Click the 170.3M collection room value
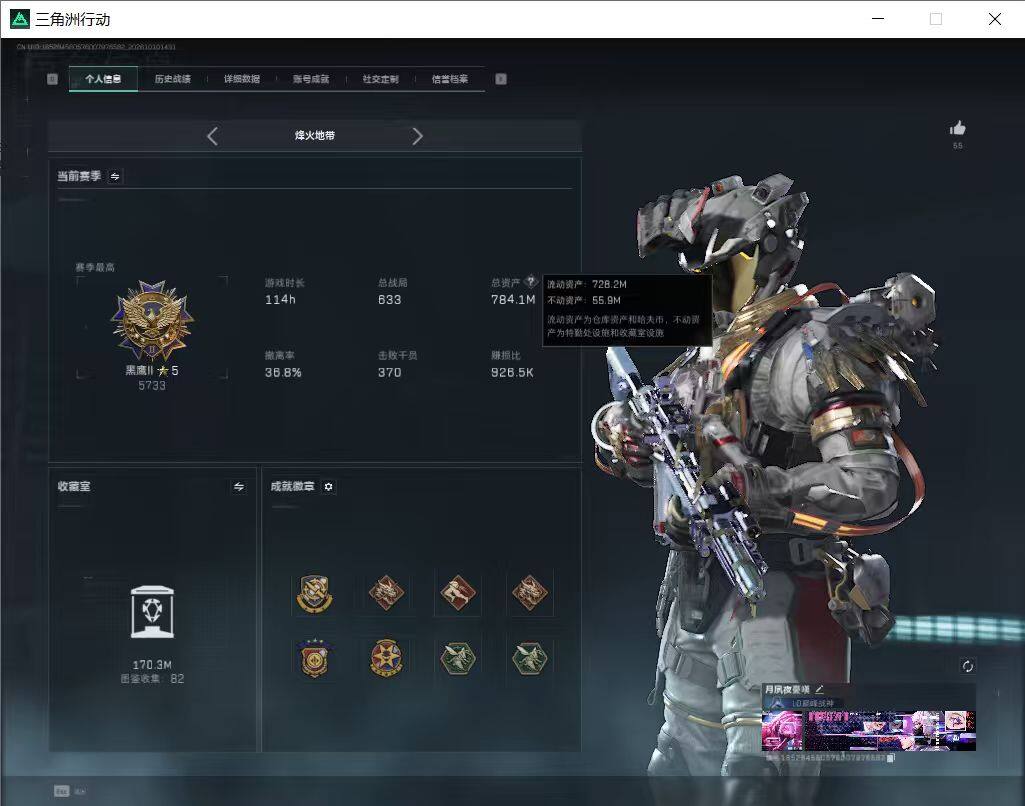This screenshot has height=806, width=1025. [152, 665]
